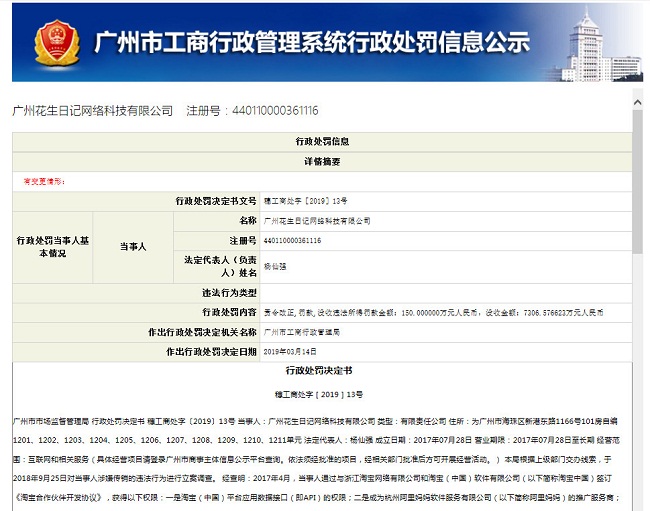
Task: Click the 行政处罚决定书 heading
Action: [x=319, y=371]
